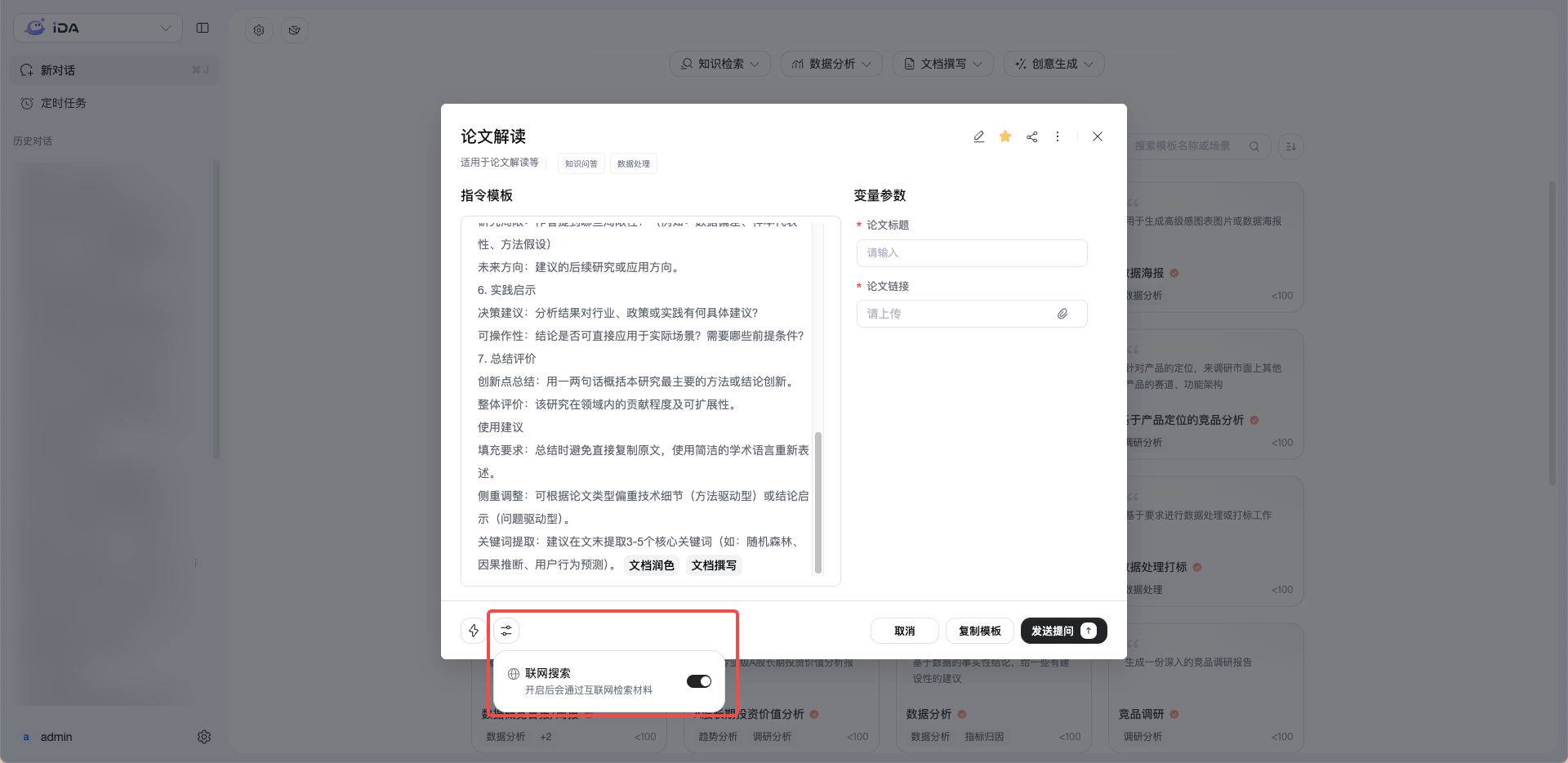Screen dimensions: 1568x763
Task: Toggle the sidebar collapse icon
Action: [203, 28]
